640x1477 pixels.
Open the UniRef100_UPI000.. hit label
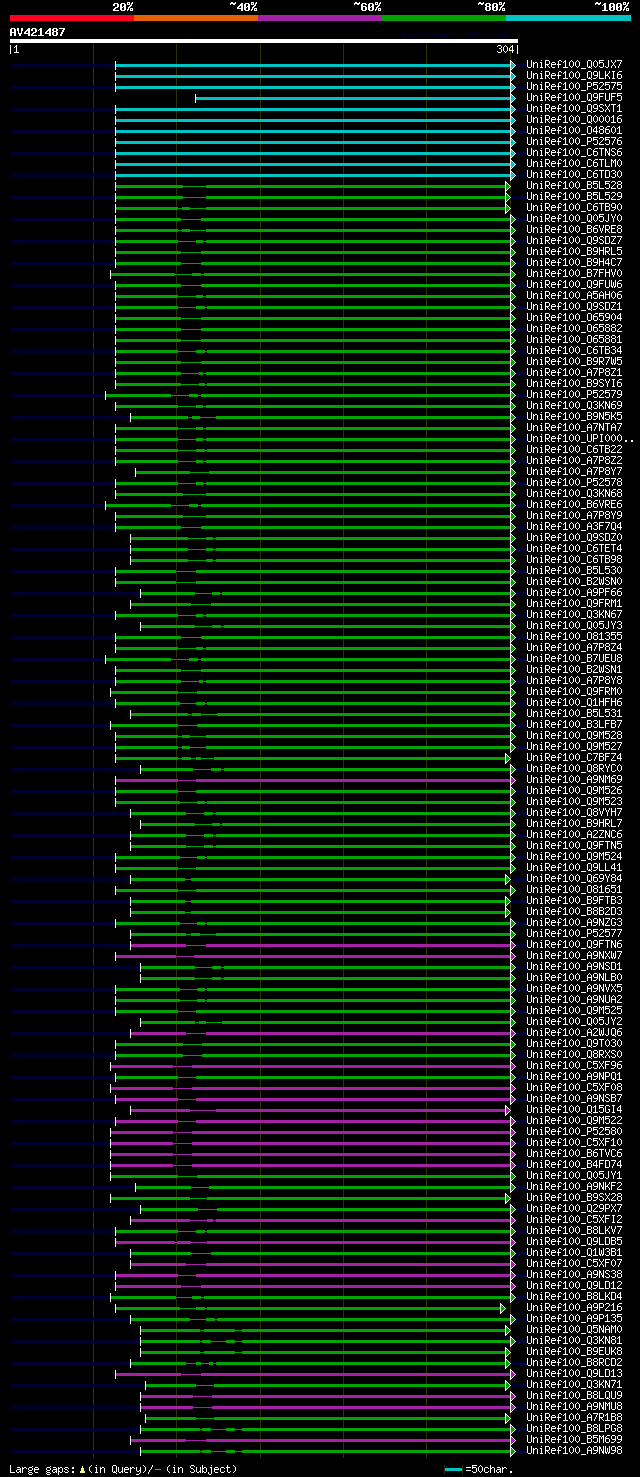tap(580, 439)
